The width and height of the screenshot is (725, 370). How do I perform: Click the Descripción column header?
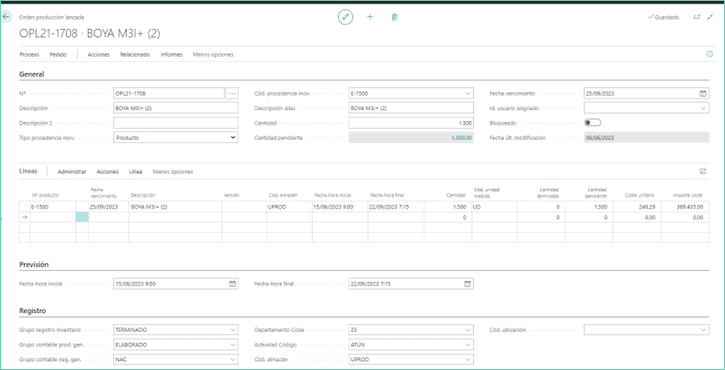(x=143, y=195)
